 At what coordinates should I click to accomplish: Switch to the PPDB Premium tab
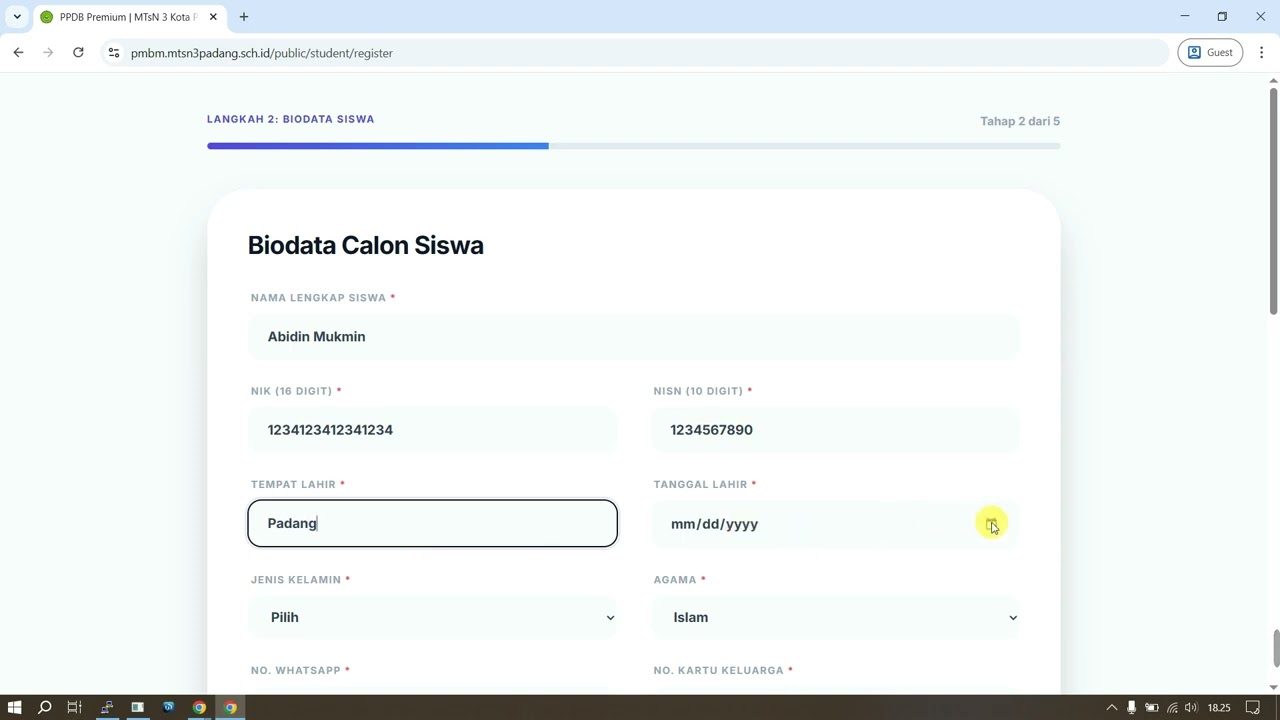pyautogui.click(x=125, y=17)
